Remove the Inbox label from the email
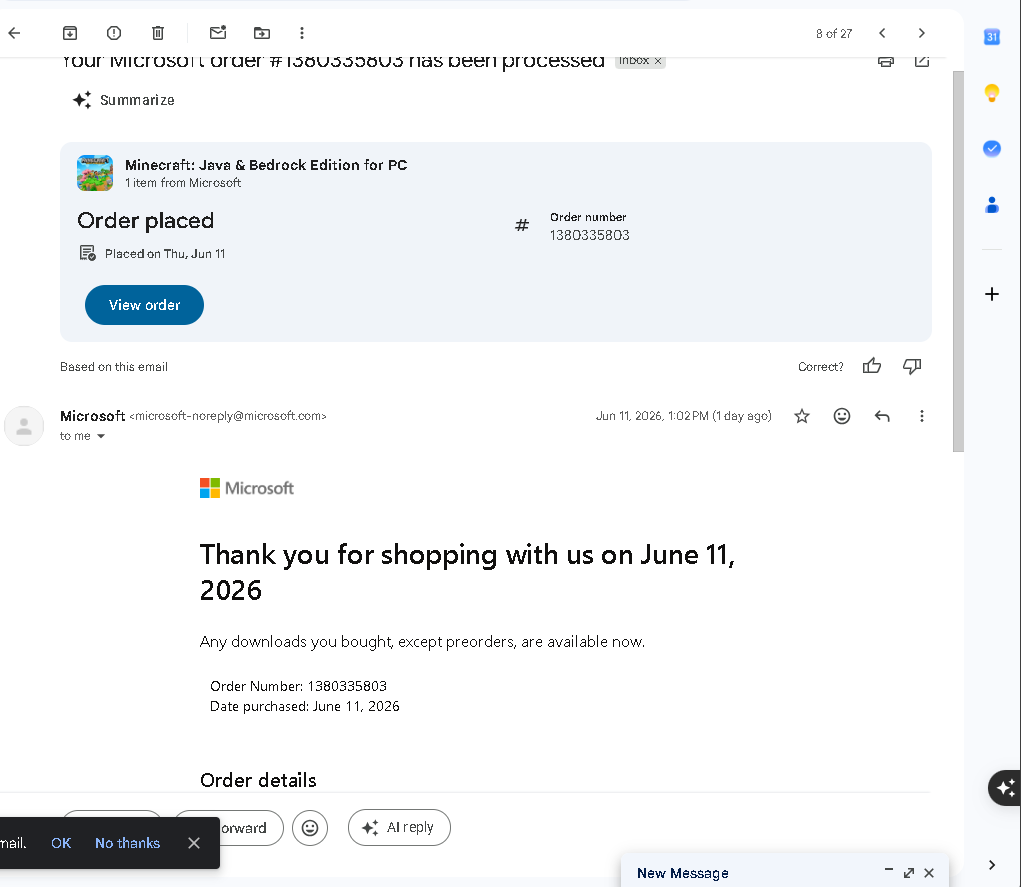 click(x=658, y=61)
